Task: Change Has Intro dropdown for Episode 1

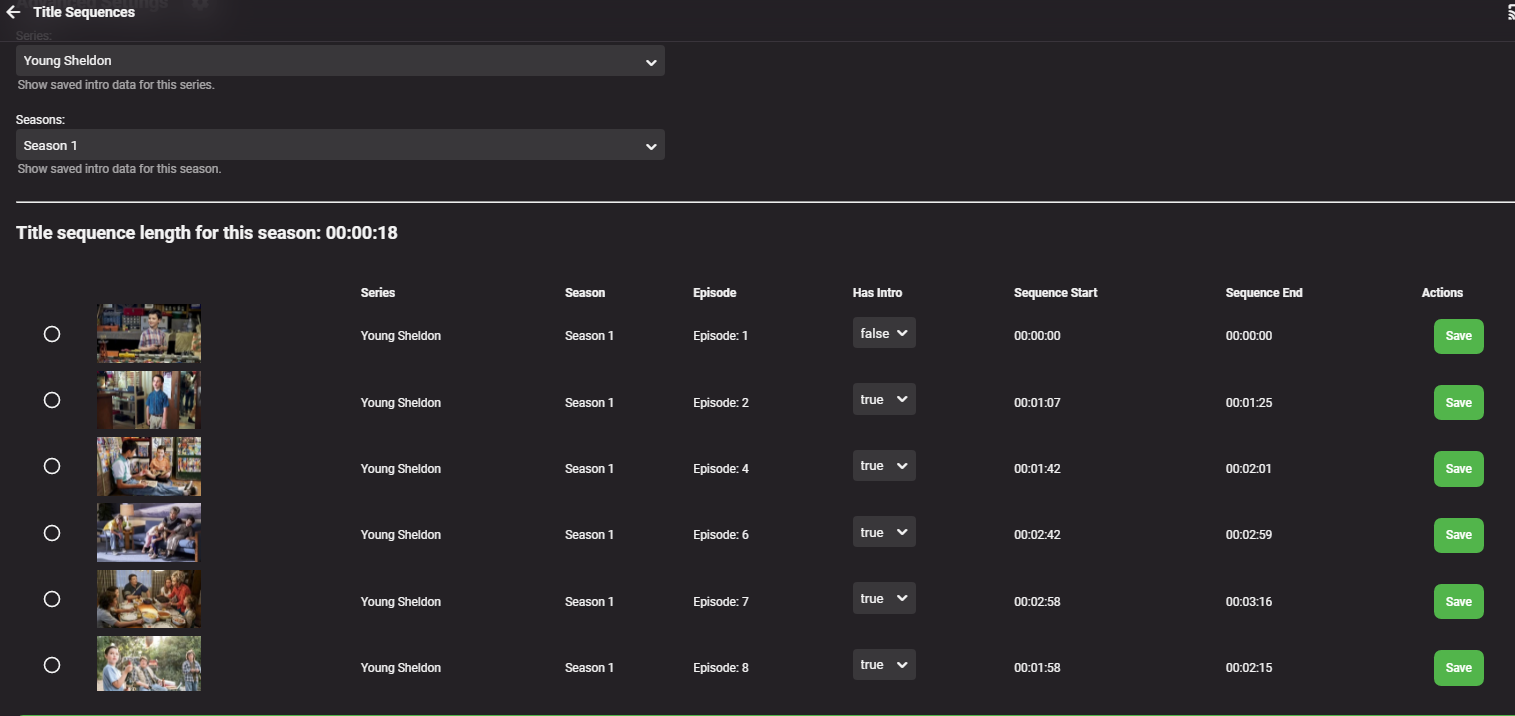Action: 884,333
